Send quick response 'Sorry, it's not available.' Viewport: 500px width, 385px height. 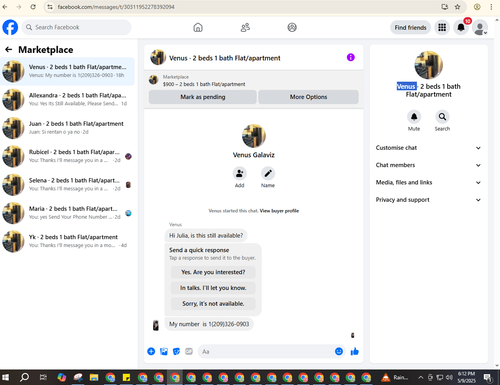coord(213,304)
